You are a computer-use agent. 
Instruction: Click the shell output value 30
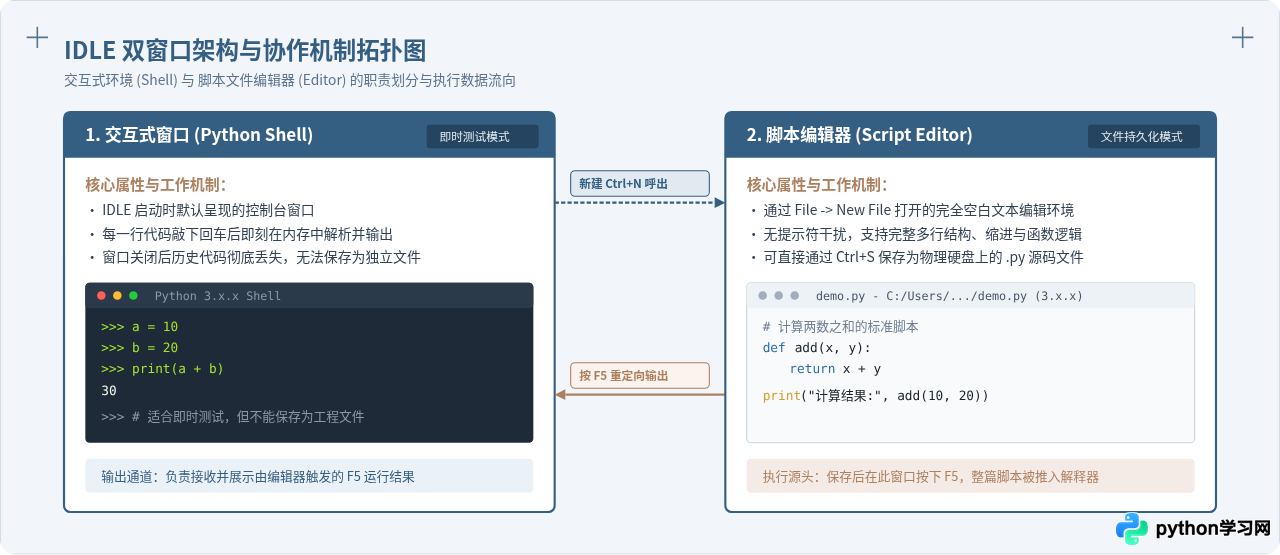point(109,391)
